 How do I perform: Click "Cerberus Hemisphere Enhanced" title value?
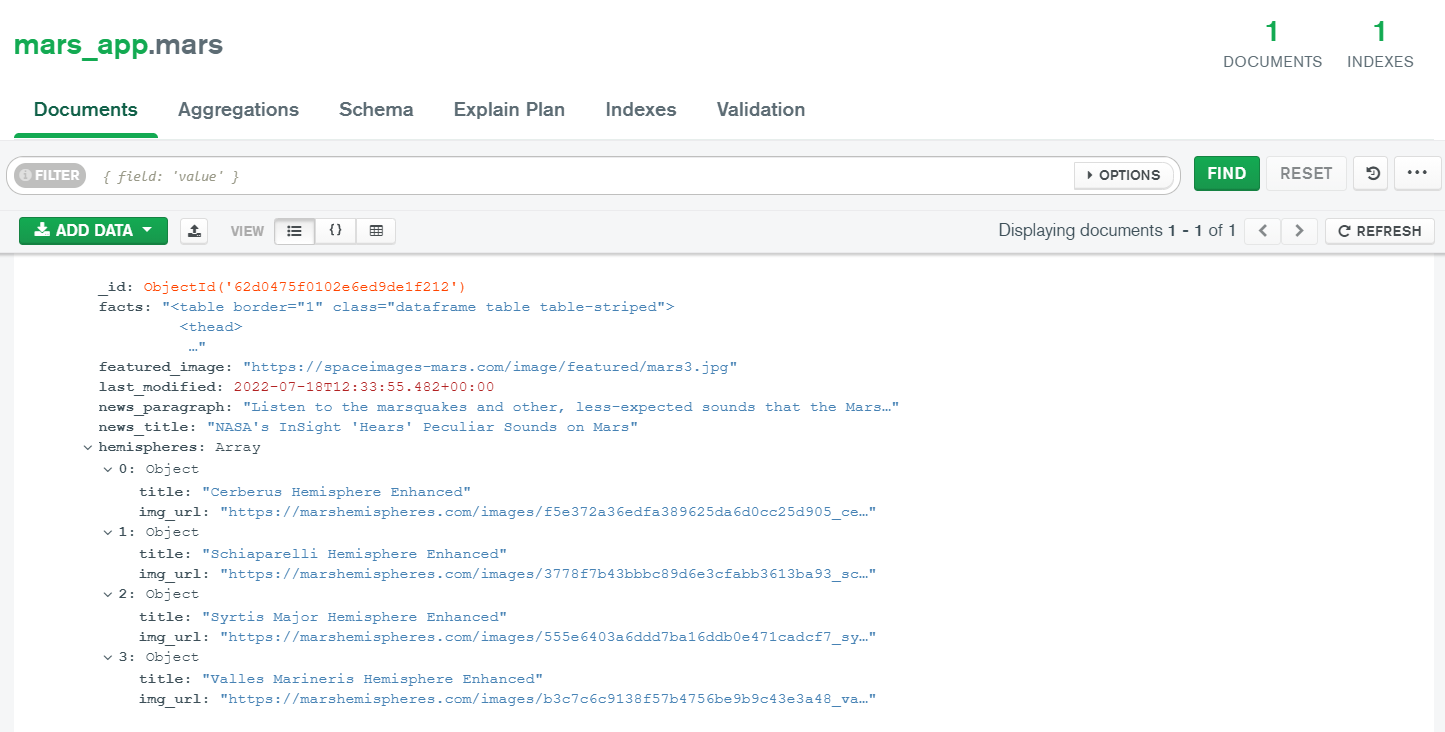coord(336,492)
